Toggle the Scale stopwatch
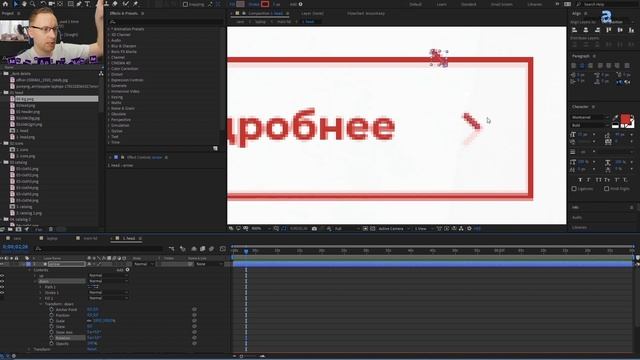The image size is (640, 360). [51, 321]
